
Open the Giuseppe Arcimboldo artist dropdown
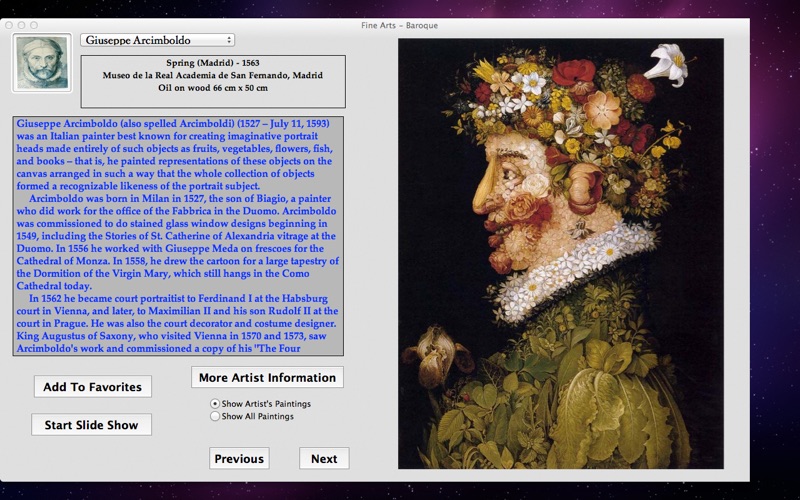click(157, 40)
